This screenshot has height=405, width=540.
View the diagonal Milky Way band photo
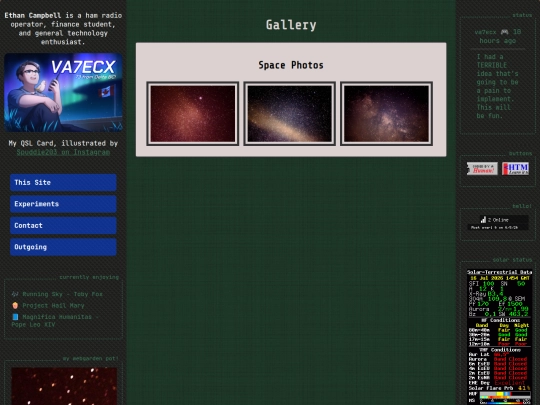[x=290, y=114]
